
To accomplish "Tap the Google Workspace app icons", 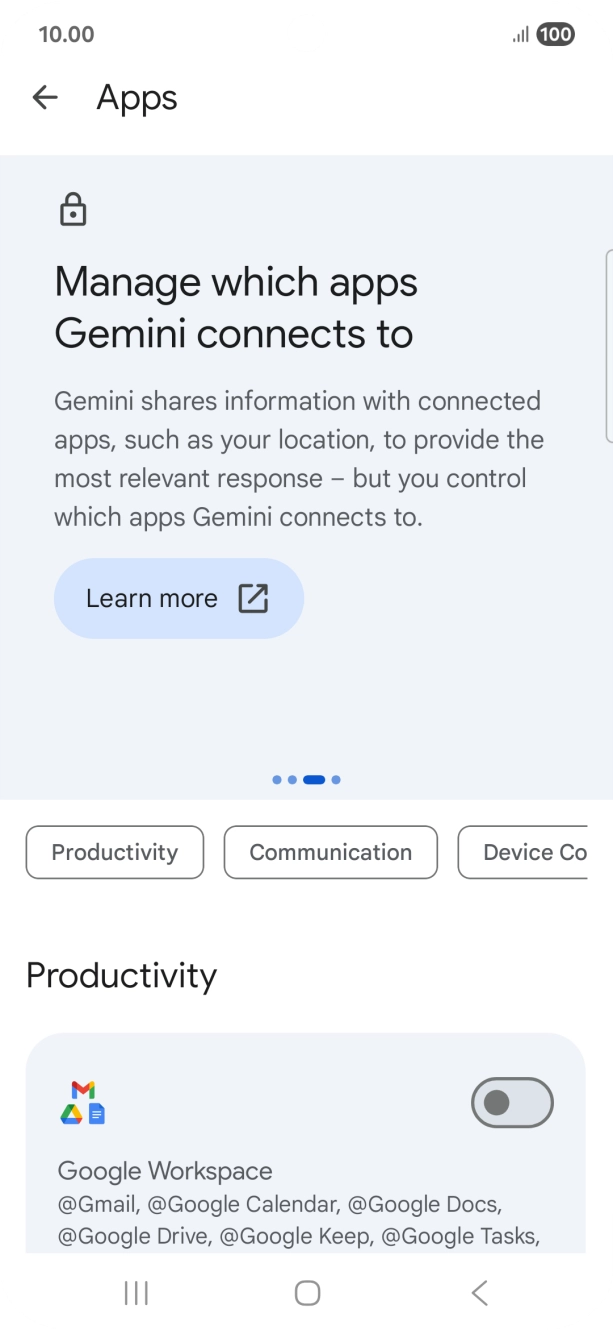I will [x=83, y=1102].
